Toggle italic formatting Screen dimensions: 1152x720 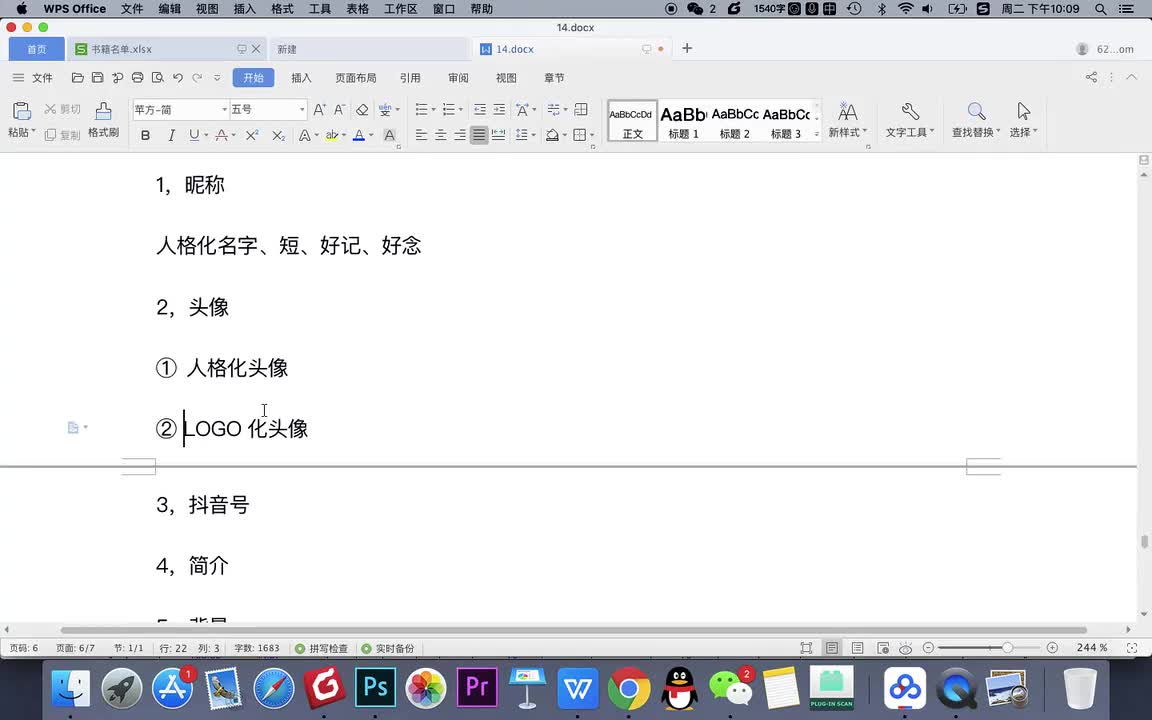(x=171, y=135)
